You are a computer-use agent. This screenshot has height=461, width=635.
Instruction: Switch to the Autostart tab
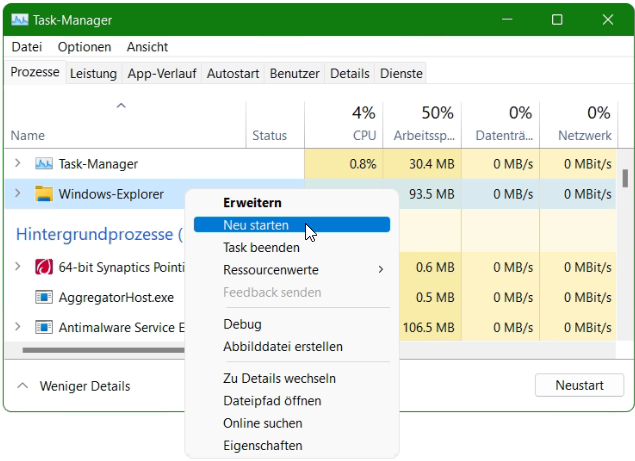pos(233,73)
